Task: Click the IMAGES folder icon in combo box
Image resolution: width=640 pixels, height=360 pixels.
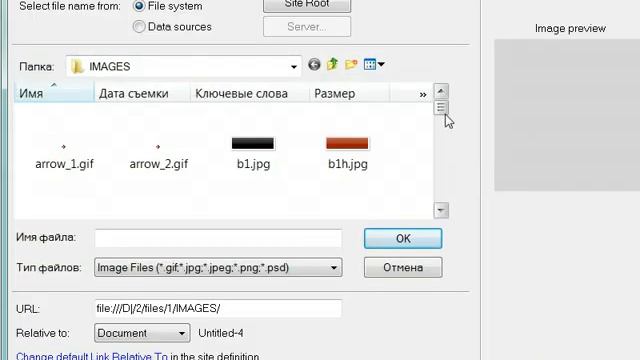Action: point(77,67)
